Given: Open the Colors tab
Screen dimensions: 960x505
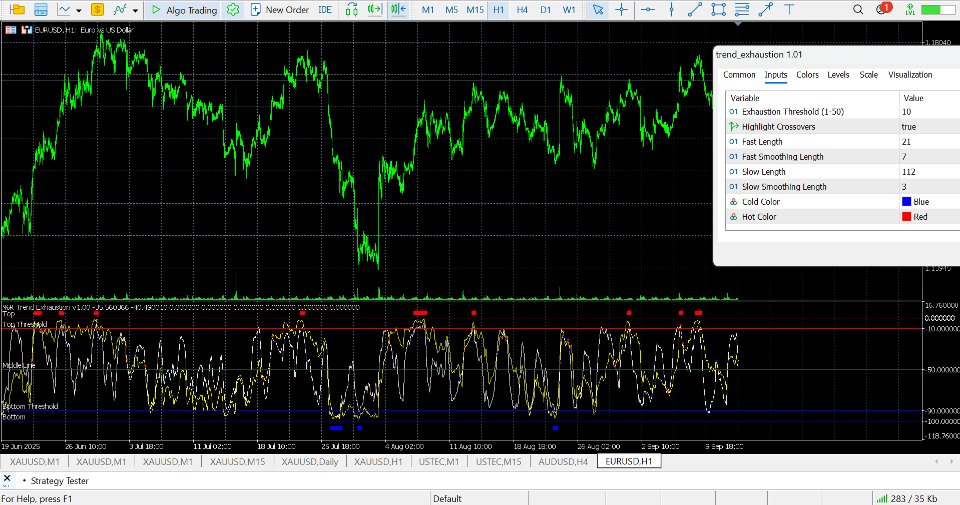Looking at the screenshot, I should click(x=807, y=75).
